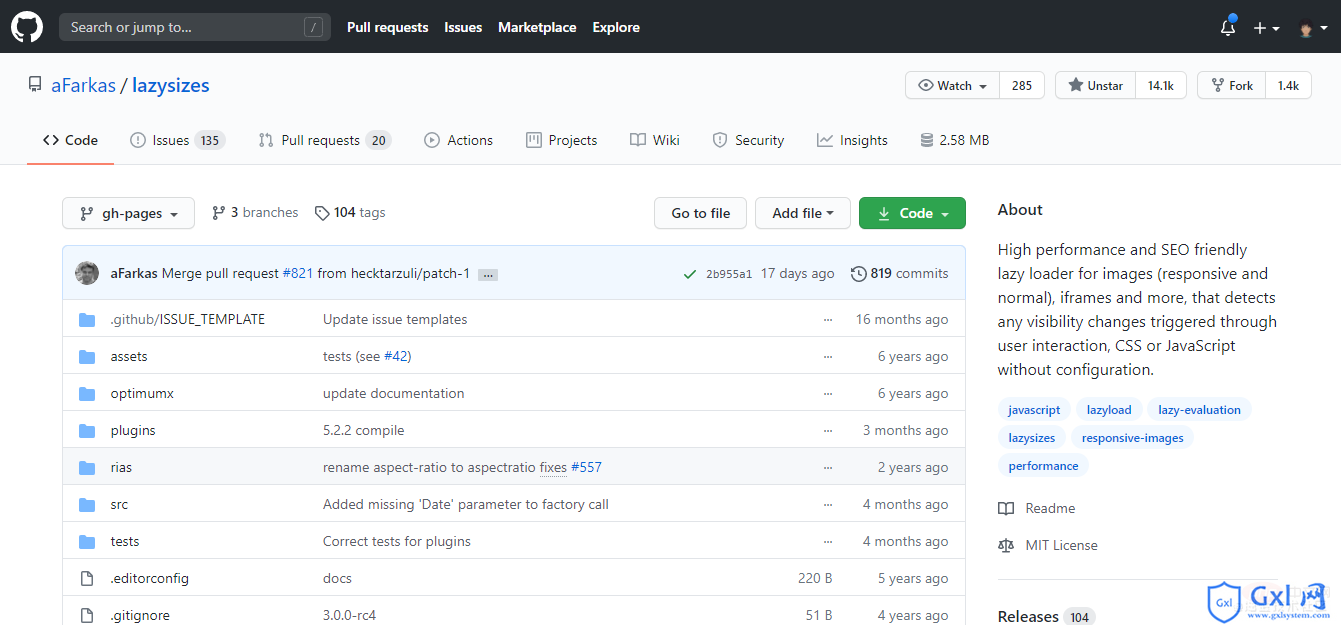Screen dimensions: 1341x625
Task: Open the tests folder
Action: pyautogui.click(x=125, y=541)
